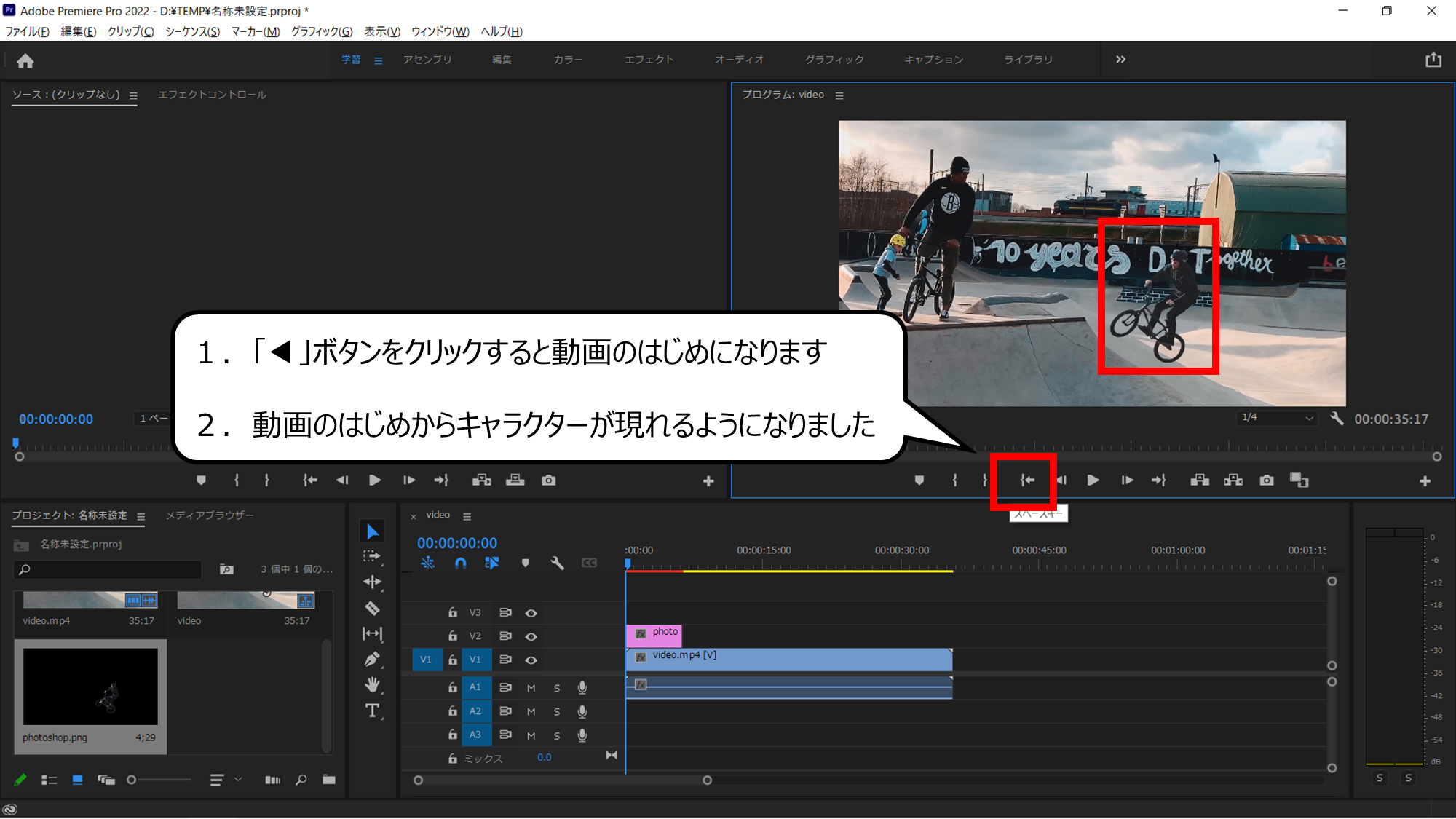Click Overwrite button in Source monitor
The height and width of the screenshot is (819, 1456).
pos(515,480)
